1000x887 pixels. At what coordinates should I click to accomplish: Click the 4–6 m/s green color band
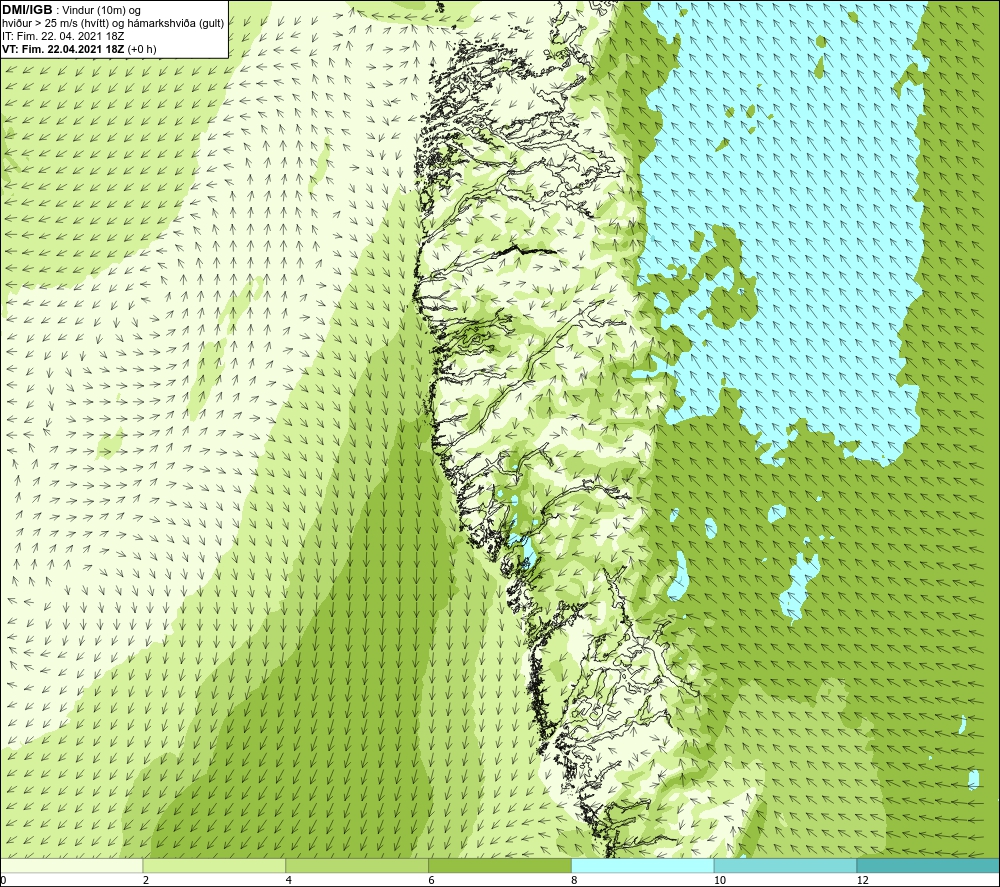[x=357, y=865]
